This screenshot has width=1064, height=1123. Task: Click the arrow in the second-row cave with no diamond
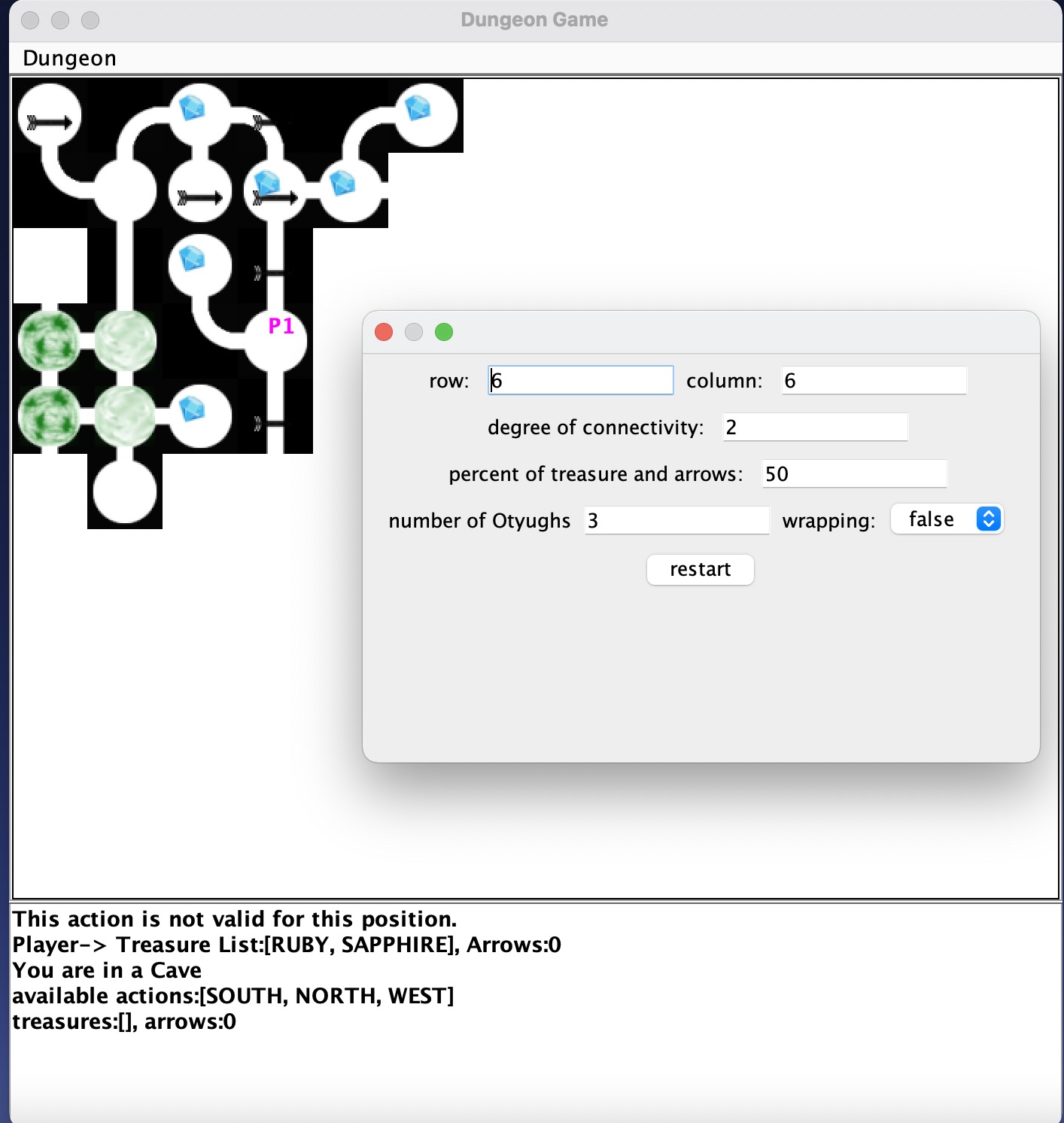coord(200,198)
